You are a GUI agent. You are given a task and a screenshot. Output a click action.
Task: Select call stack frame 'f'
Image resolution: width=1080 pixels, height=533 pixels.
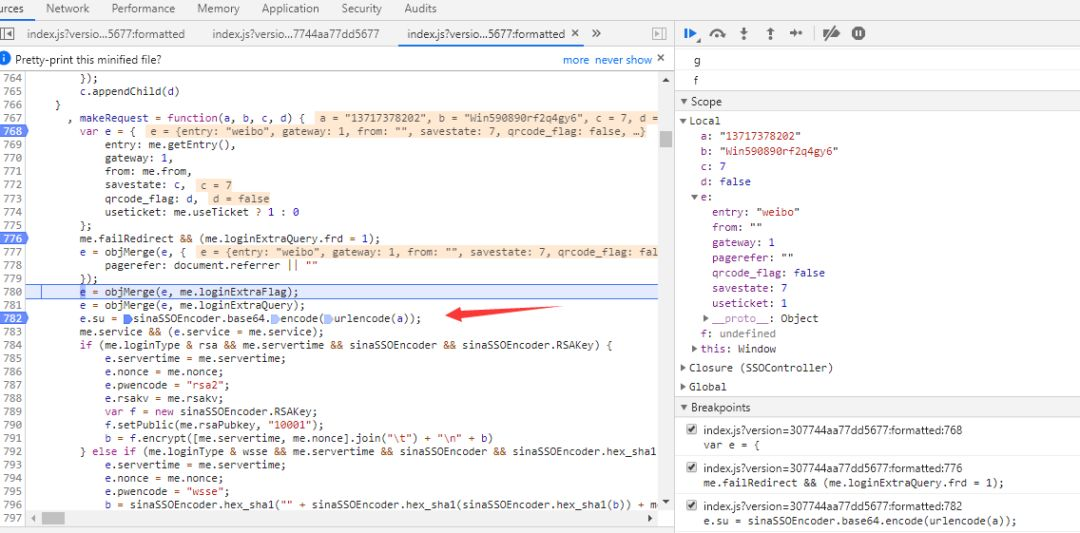click(697, 81)
